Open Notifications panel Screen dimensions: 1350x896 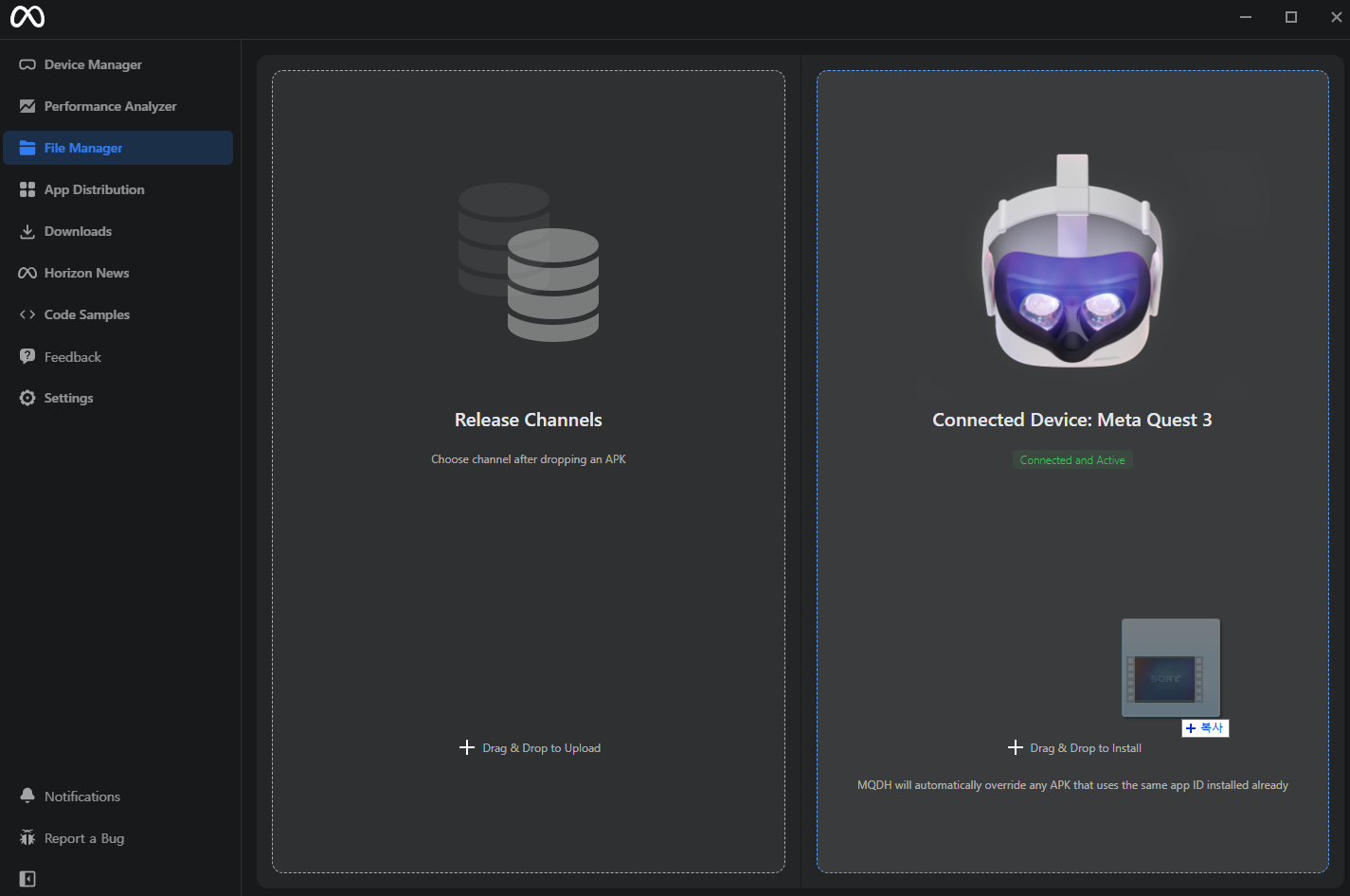pos(118,797)
